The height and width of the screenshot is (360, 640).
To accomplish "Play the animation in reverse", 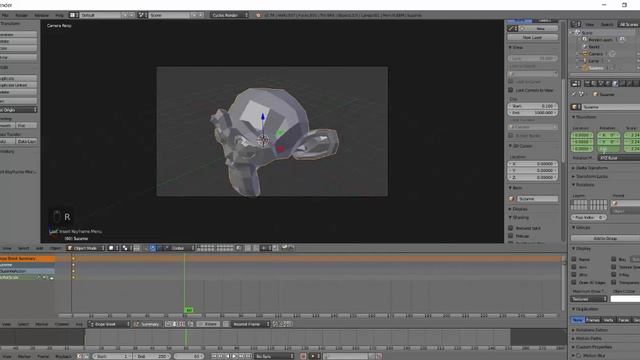I will click(x=228, y=356).
